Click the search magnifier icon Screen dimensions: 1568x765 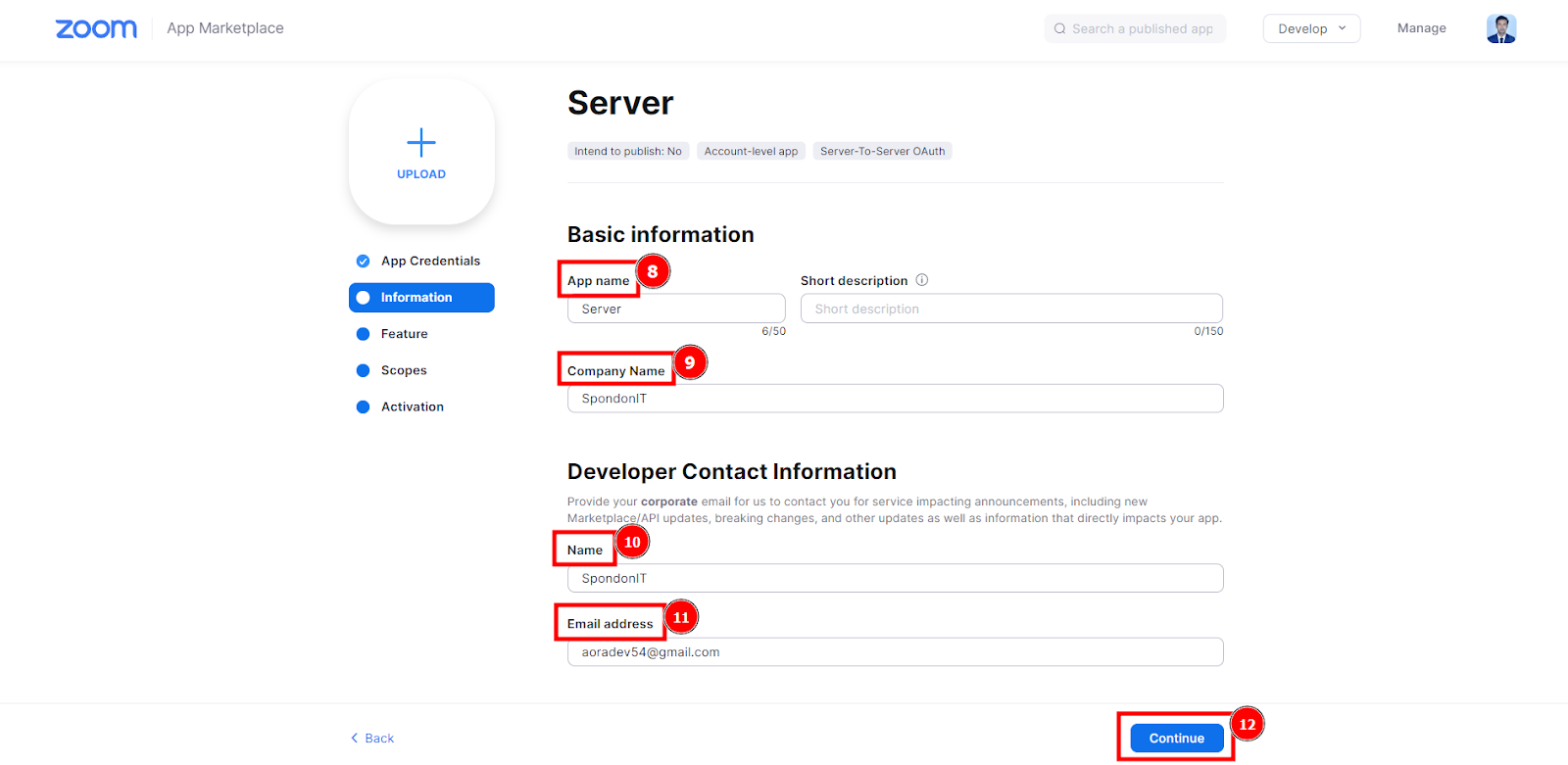click(x=1059, y=29)
